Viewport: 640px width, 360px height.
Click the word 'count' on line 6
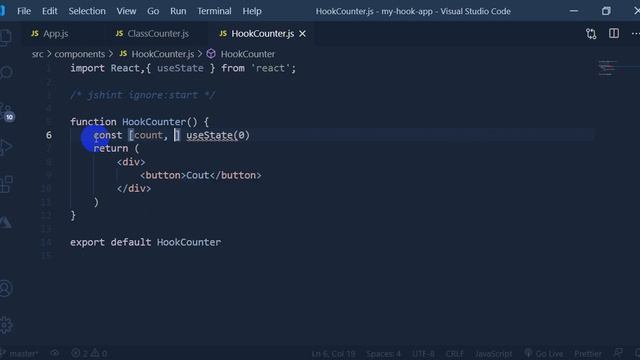(x=148, y=135)
